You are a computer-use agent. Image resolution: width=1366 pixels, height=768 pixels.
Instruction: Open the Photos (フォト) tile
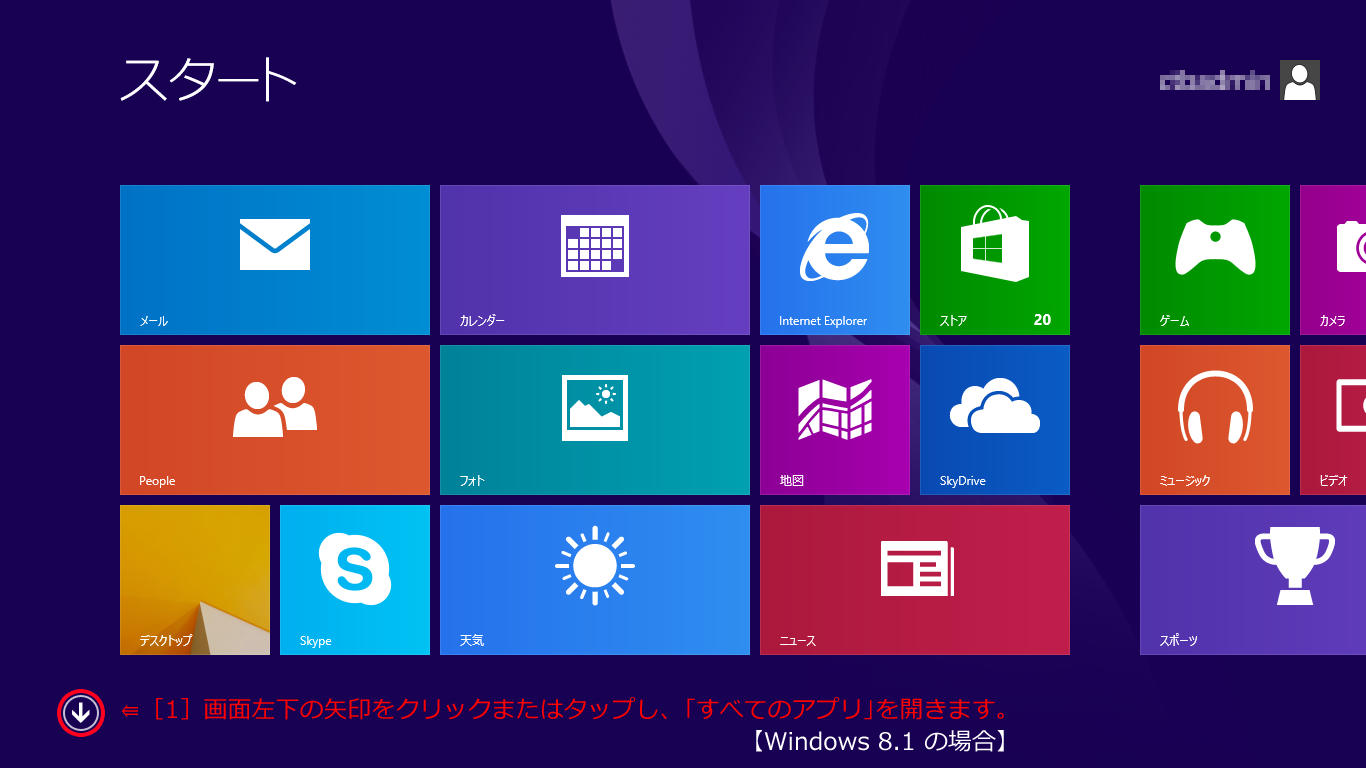pos(595,420)
